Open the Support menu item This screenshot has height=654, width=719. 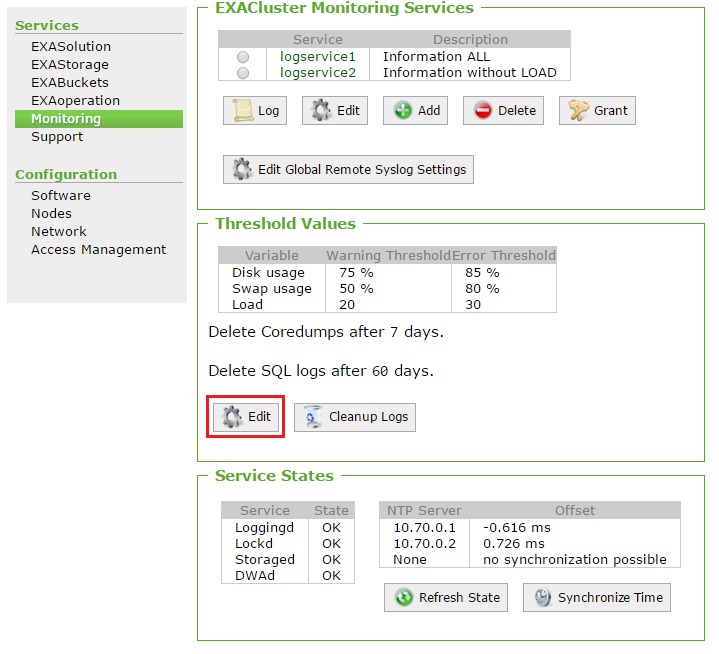point(57,137)
